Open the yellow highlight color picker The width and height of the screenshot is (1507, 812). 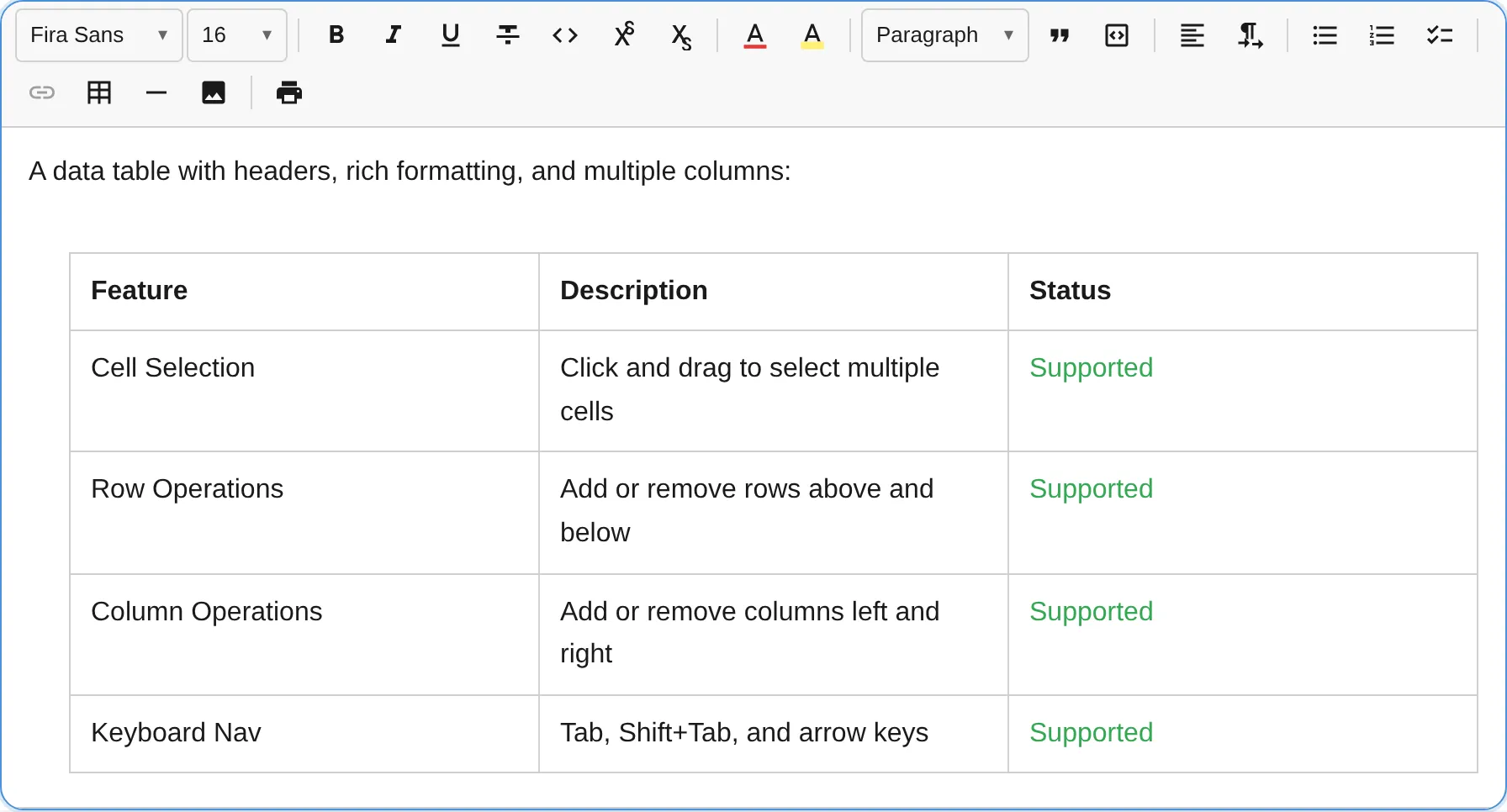point(812,35)
